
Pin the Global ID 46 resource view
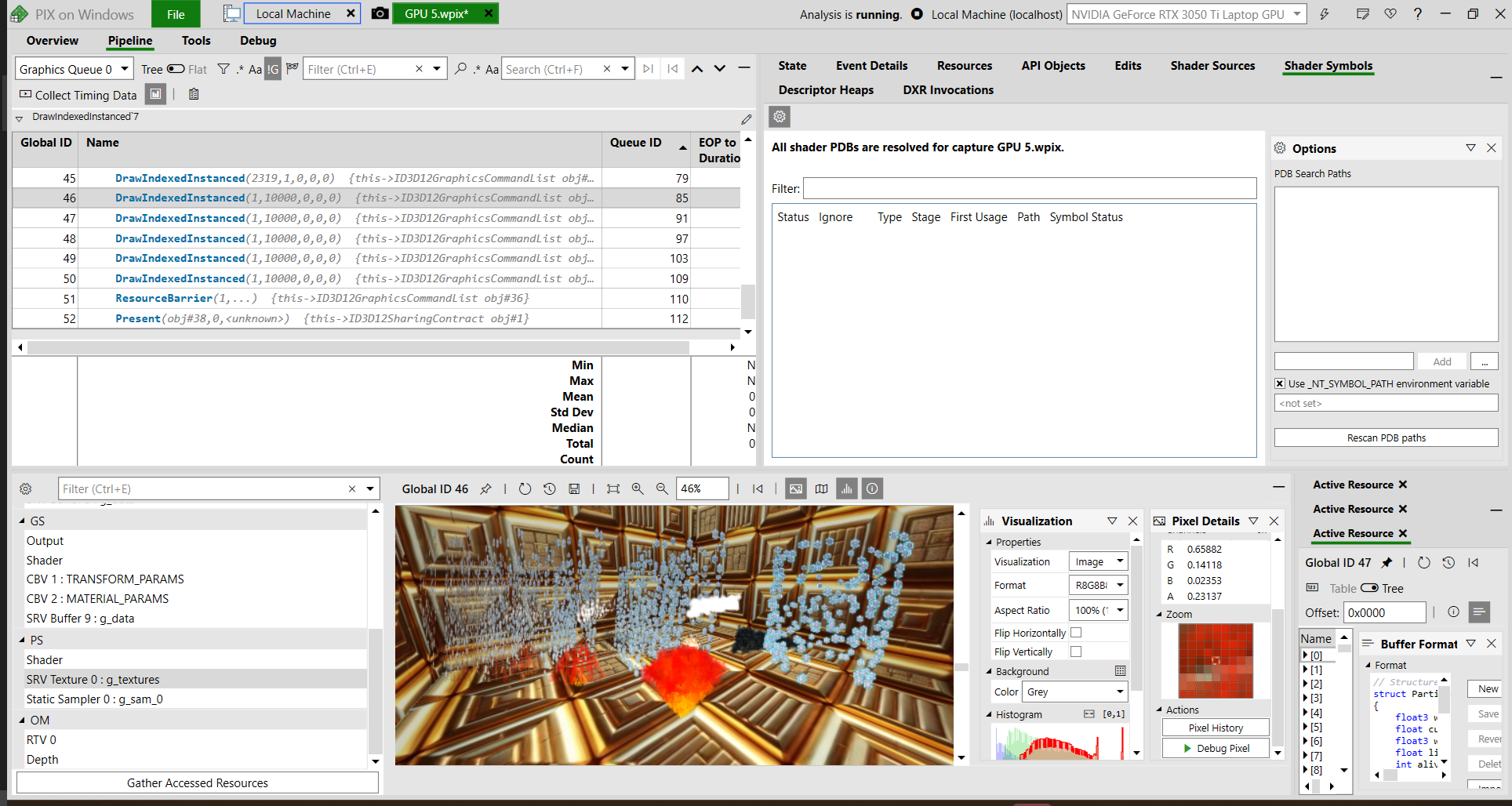[x=485, y=488]
